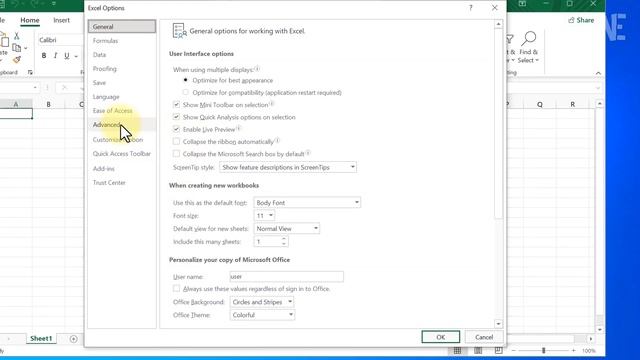Click the Clipboard dialog launcher icon
The width and height of the screenshot is (640, 360).
[x=30, y=72]
